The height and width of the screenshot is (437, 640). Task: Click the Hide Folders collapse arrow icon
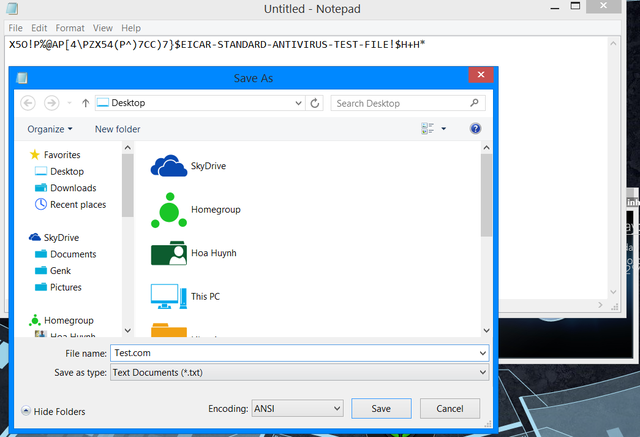[x=26, y=410]
